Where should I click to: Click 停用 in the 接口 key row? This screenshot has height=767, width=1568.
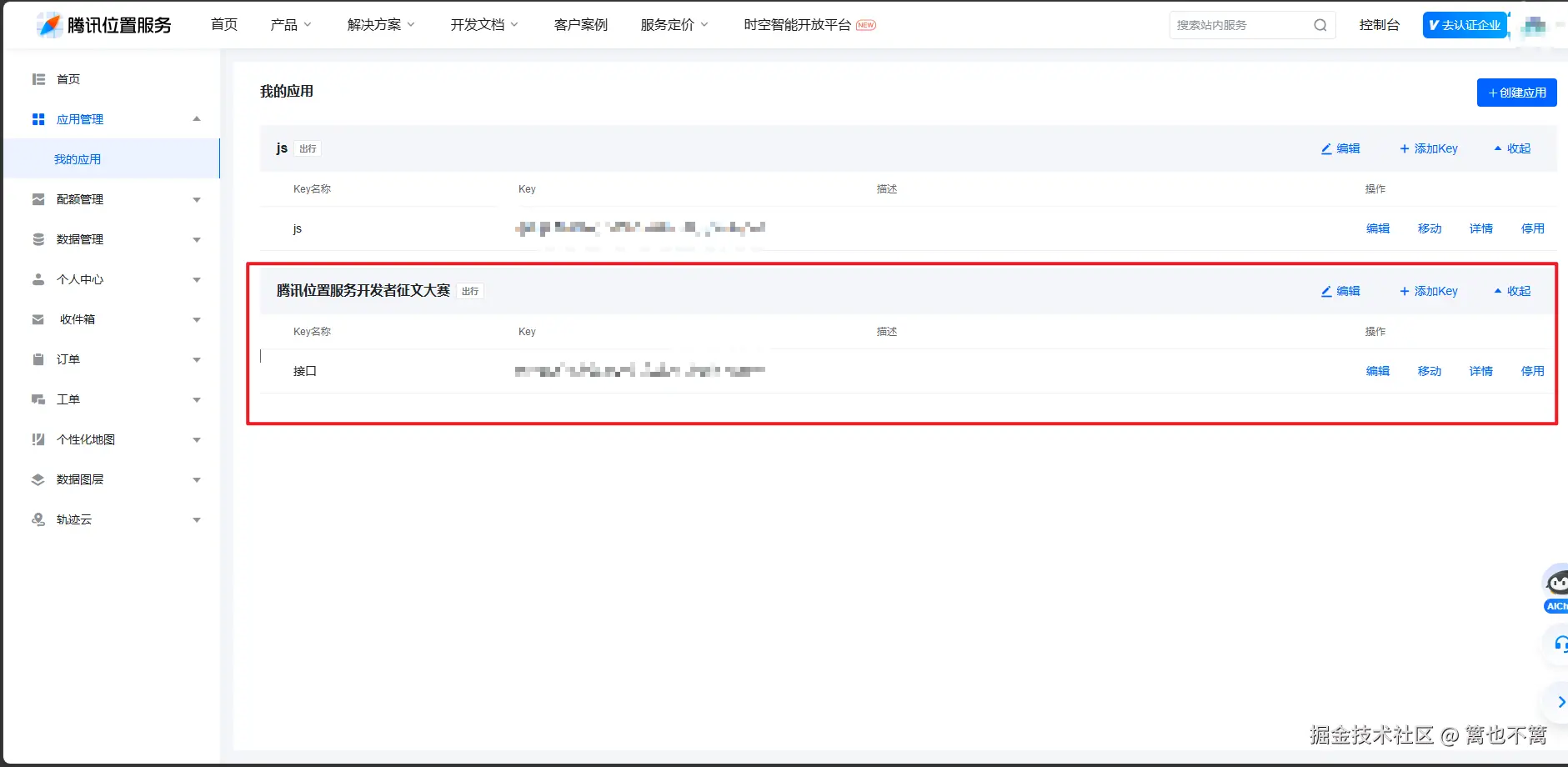pyautogui.click(x=1532, y=371)
